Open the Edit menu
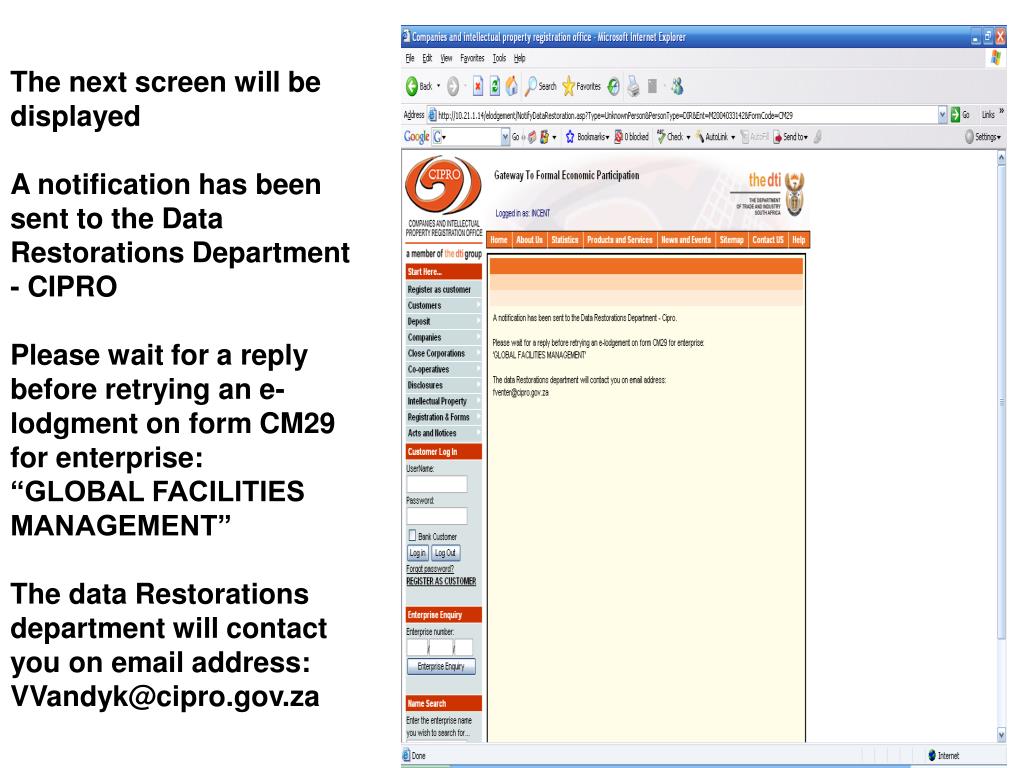The image size is (1024, 768). point(426,58)
